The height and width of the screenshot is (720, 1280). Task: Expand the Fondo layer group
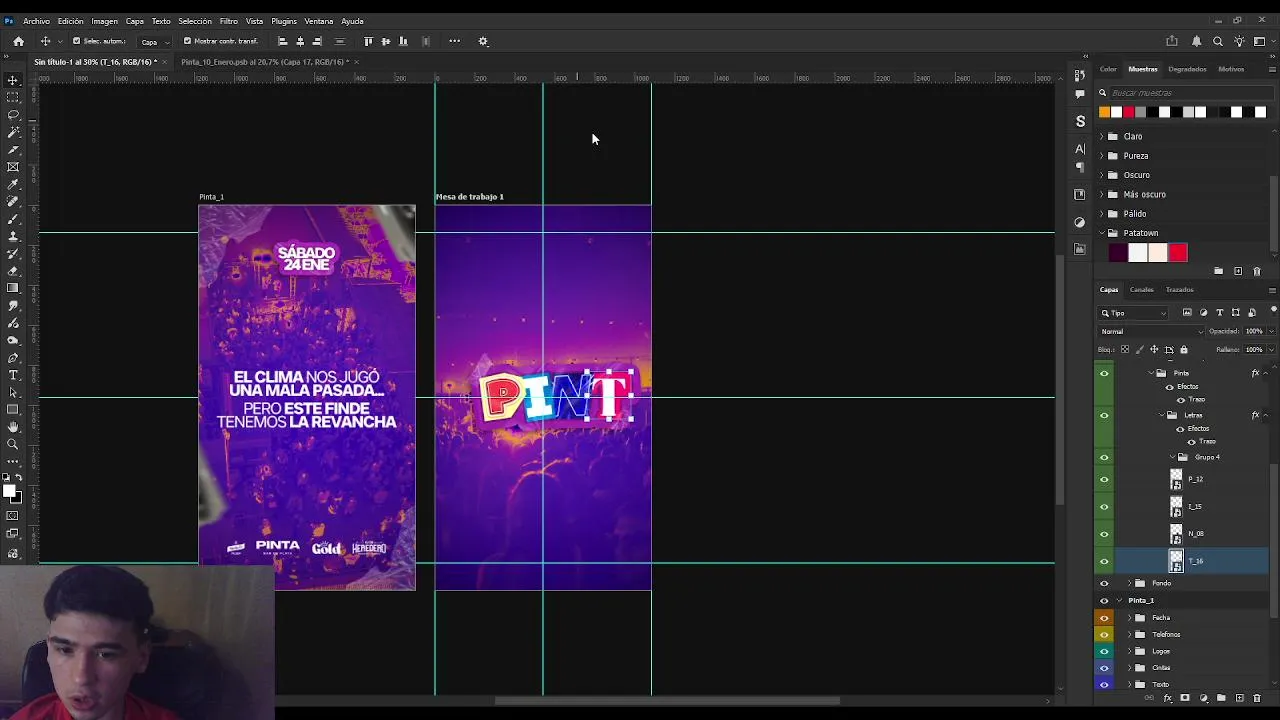[1129, 583]
